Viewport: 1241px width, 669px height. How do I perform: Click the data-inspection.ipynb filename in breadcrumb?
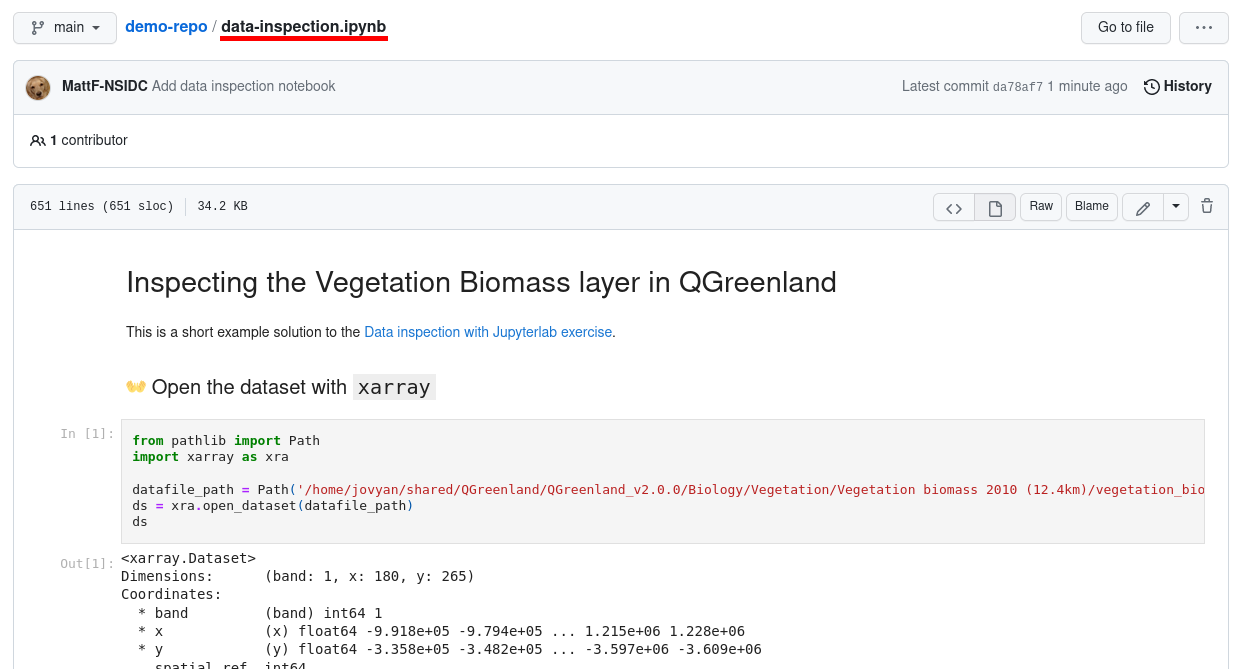click(304, 27)
